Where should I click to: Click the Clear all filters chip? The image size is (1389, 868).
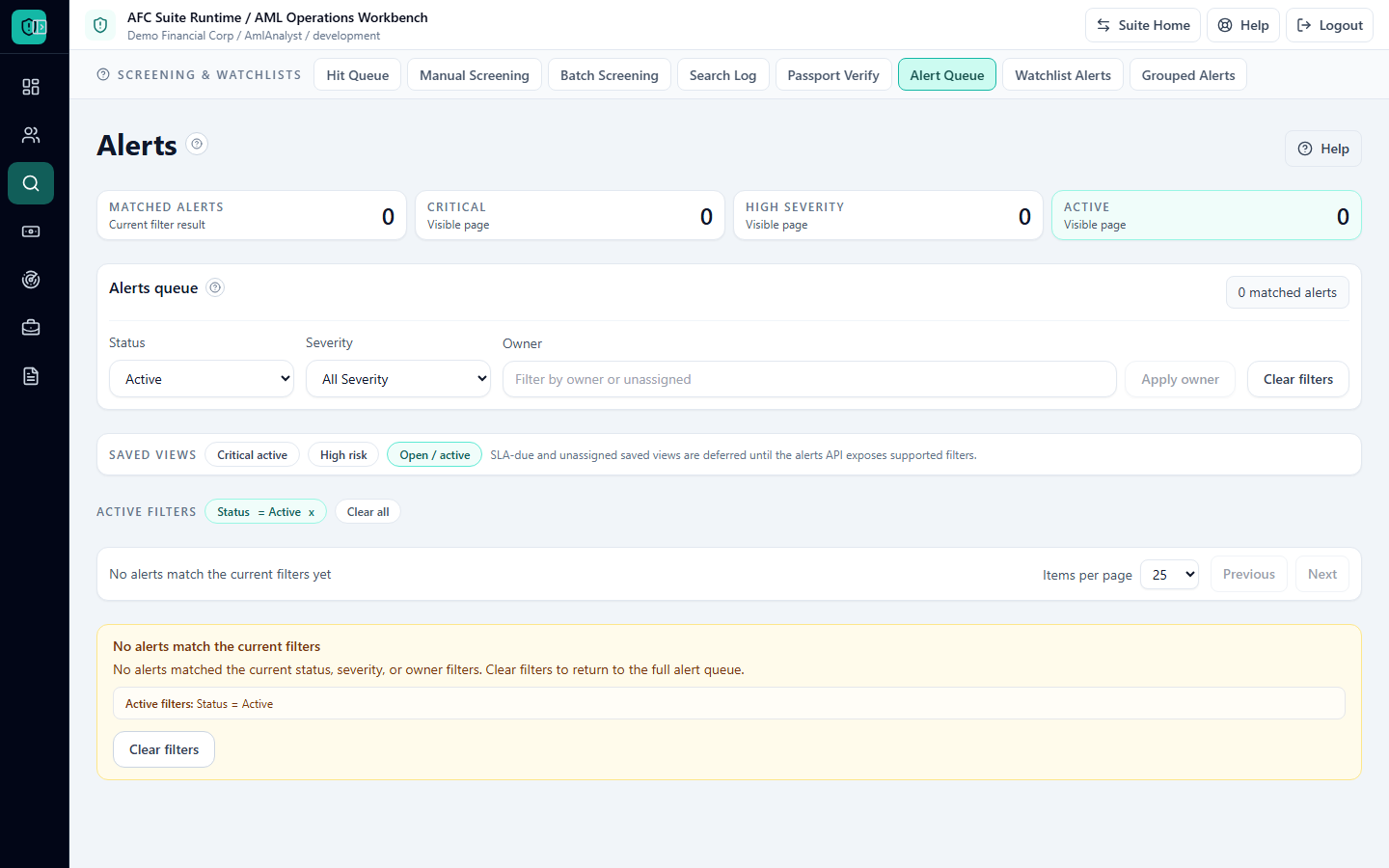[368, 512]
